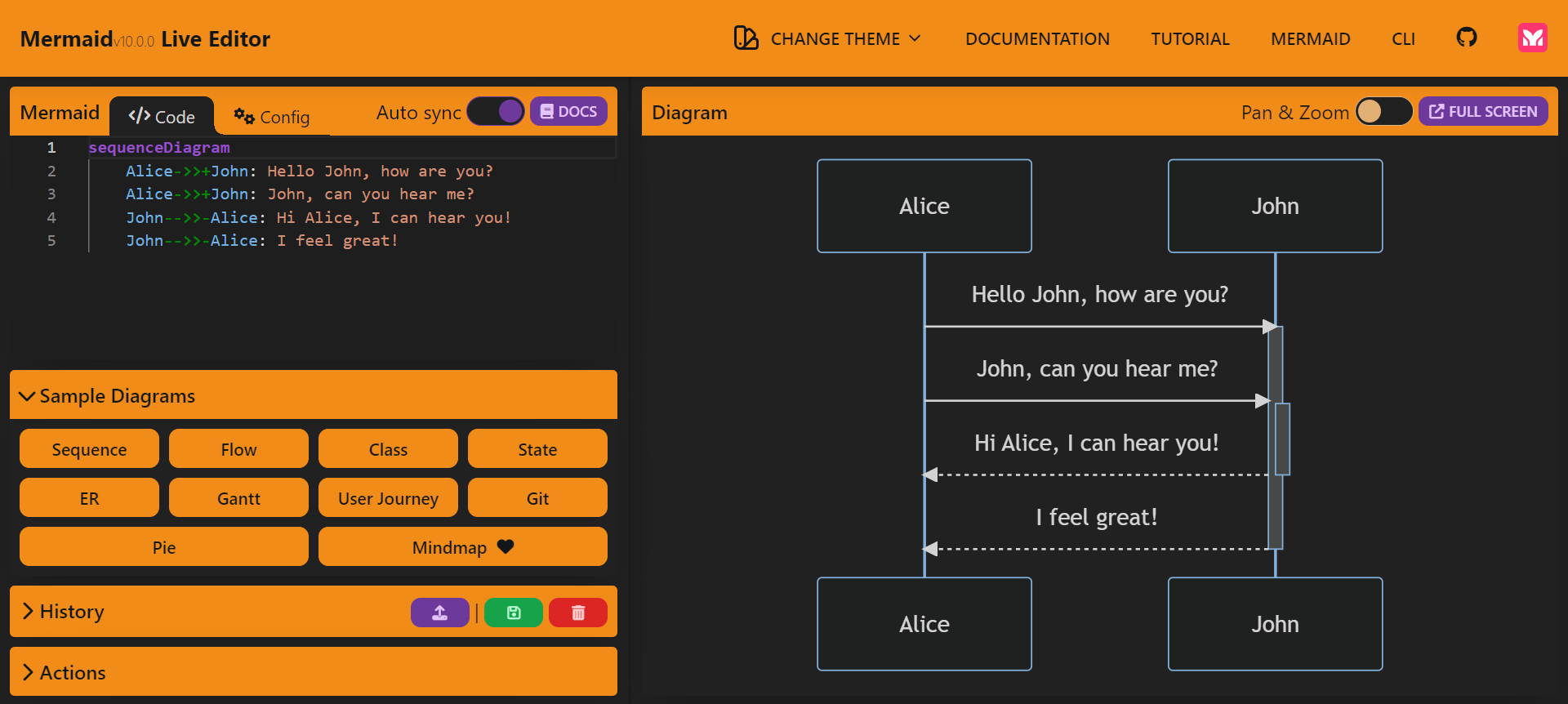This screenshot has width=1568, height=704.
Task: Click diagram message 'Hello John, how are you?'
Action: (1099, 294)
